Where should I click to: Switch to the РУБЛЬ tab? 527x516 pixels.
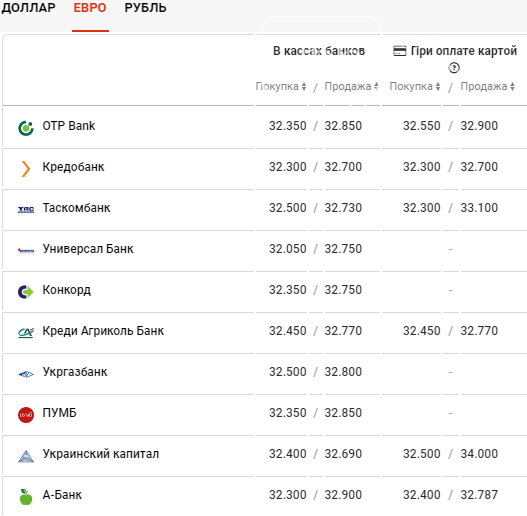coord(145,8)
